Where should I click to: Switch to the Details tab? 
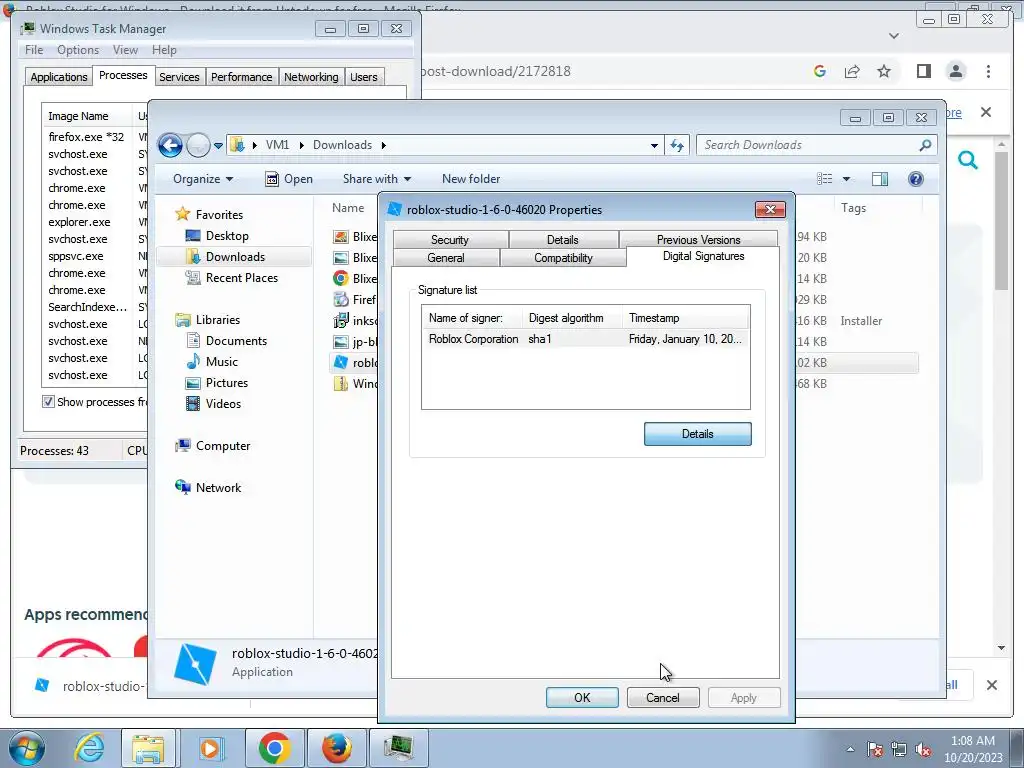[x=562, y=240]
